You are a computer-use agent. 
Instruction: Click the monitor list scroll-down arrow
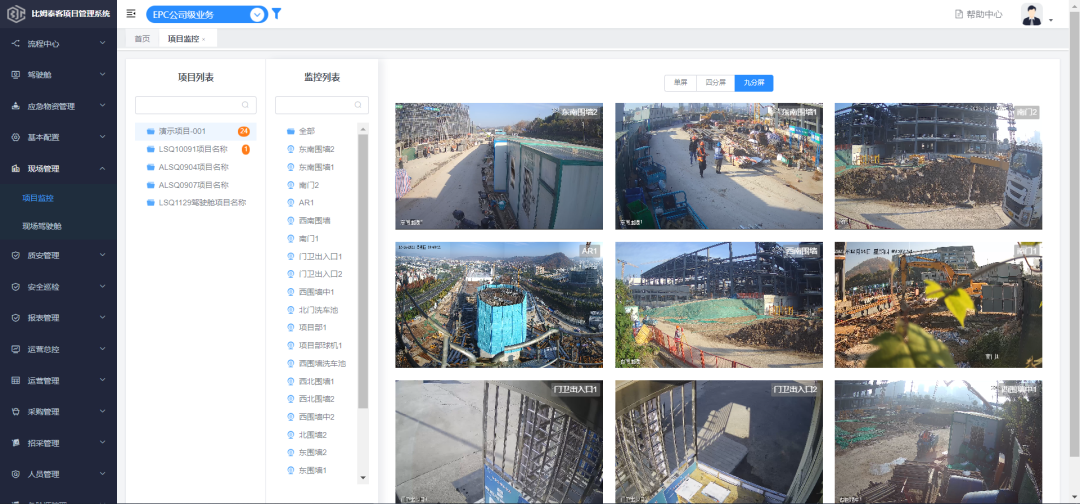pos(363,478)
